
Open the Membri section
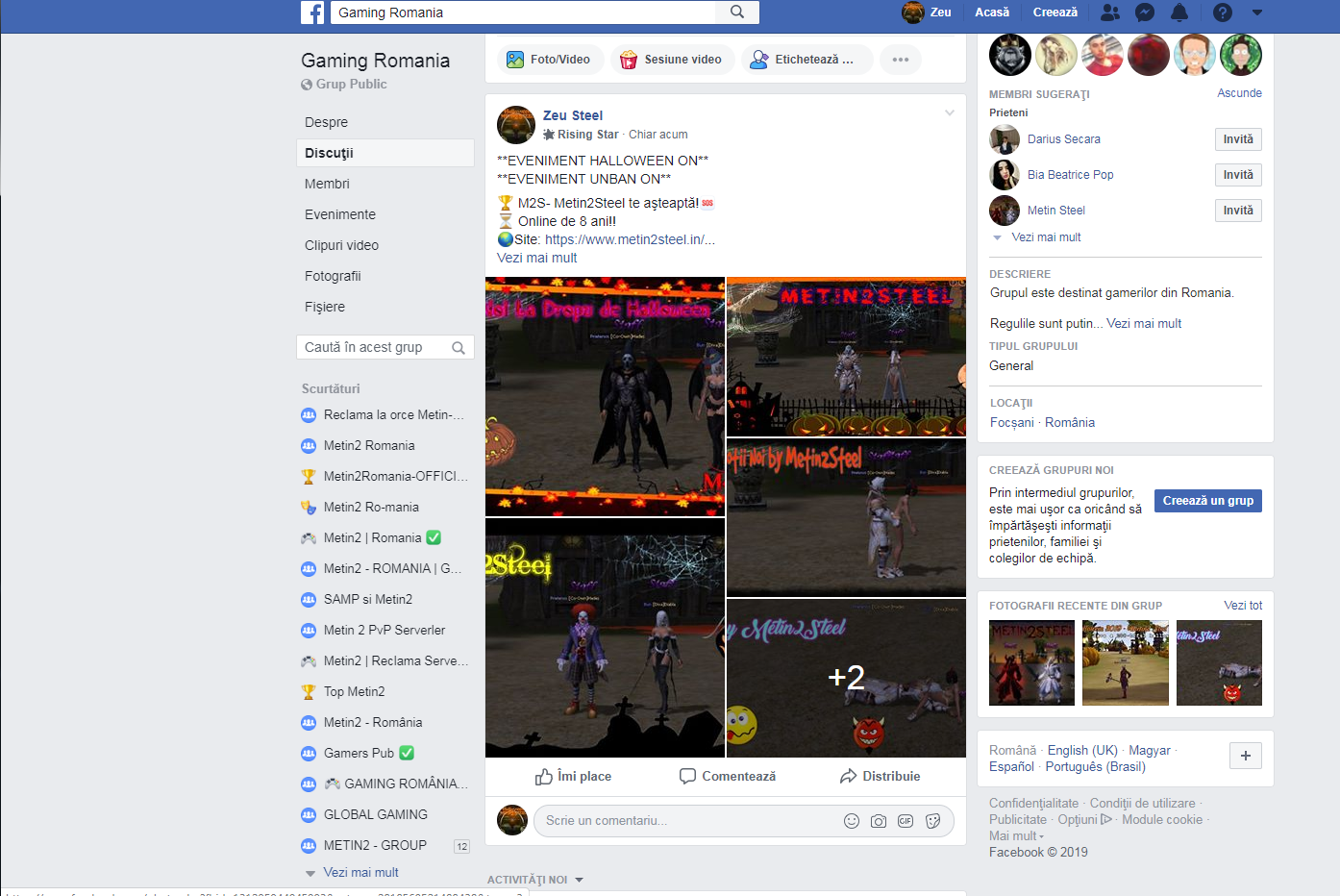click(327, 184)
